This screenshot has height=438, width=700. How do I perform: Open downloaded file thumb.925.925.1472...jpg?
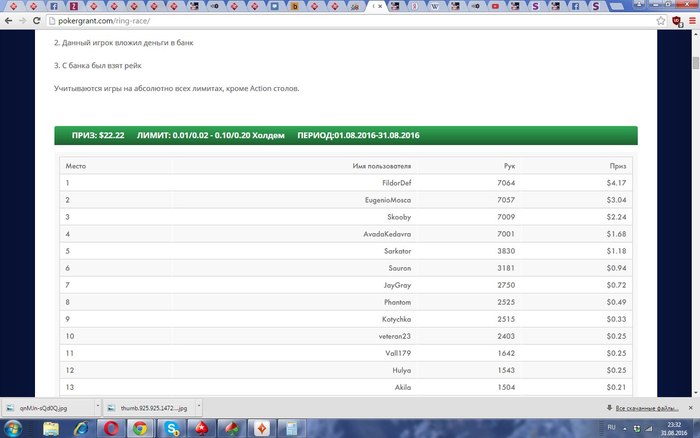(x=150, y=408)
